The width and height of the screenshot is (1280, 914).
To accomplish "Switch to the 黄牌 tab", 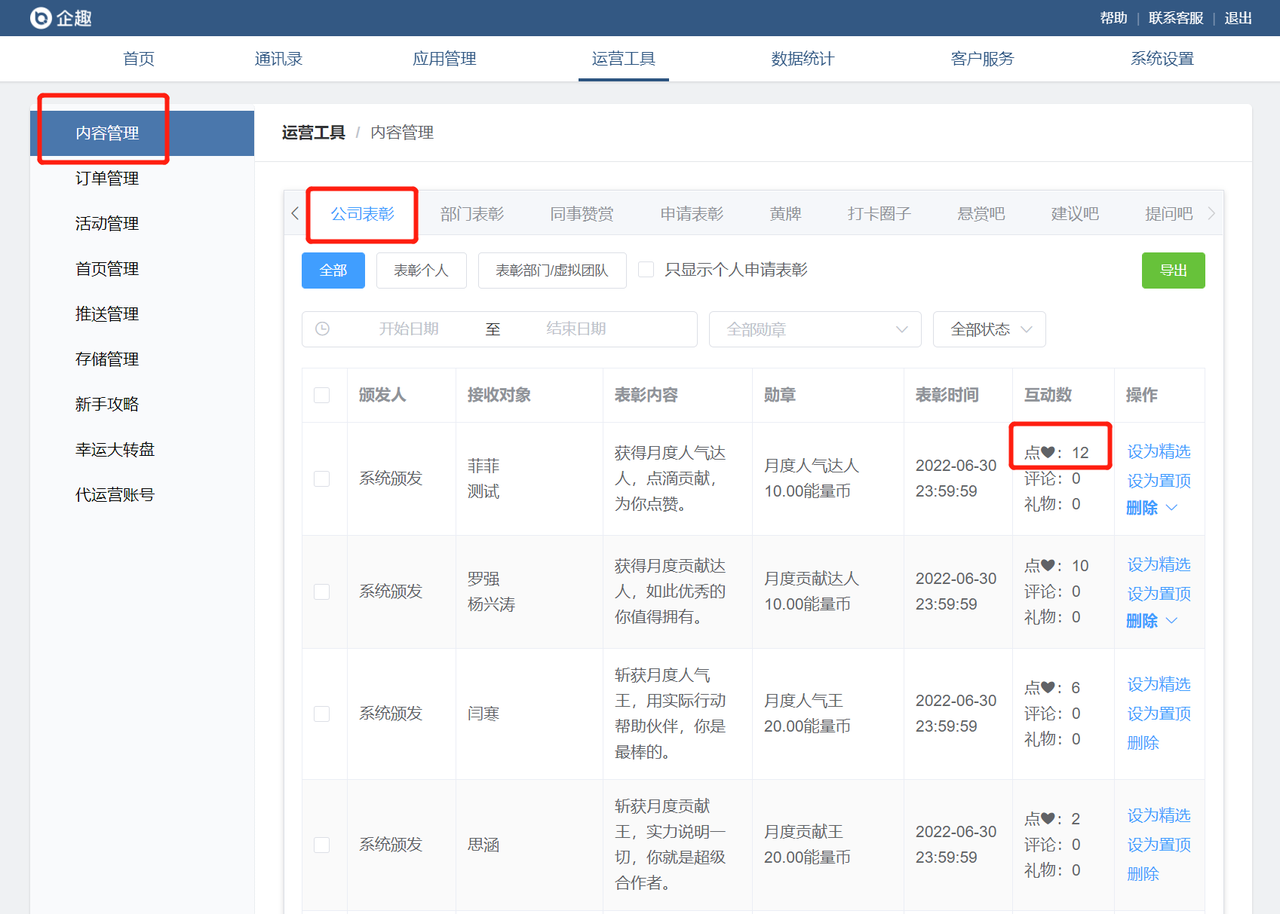I will point(786,213).
